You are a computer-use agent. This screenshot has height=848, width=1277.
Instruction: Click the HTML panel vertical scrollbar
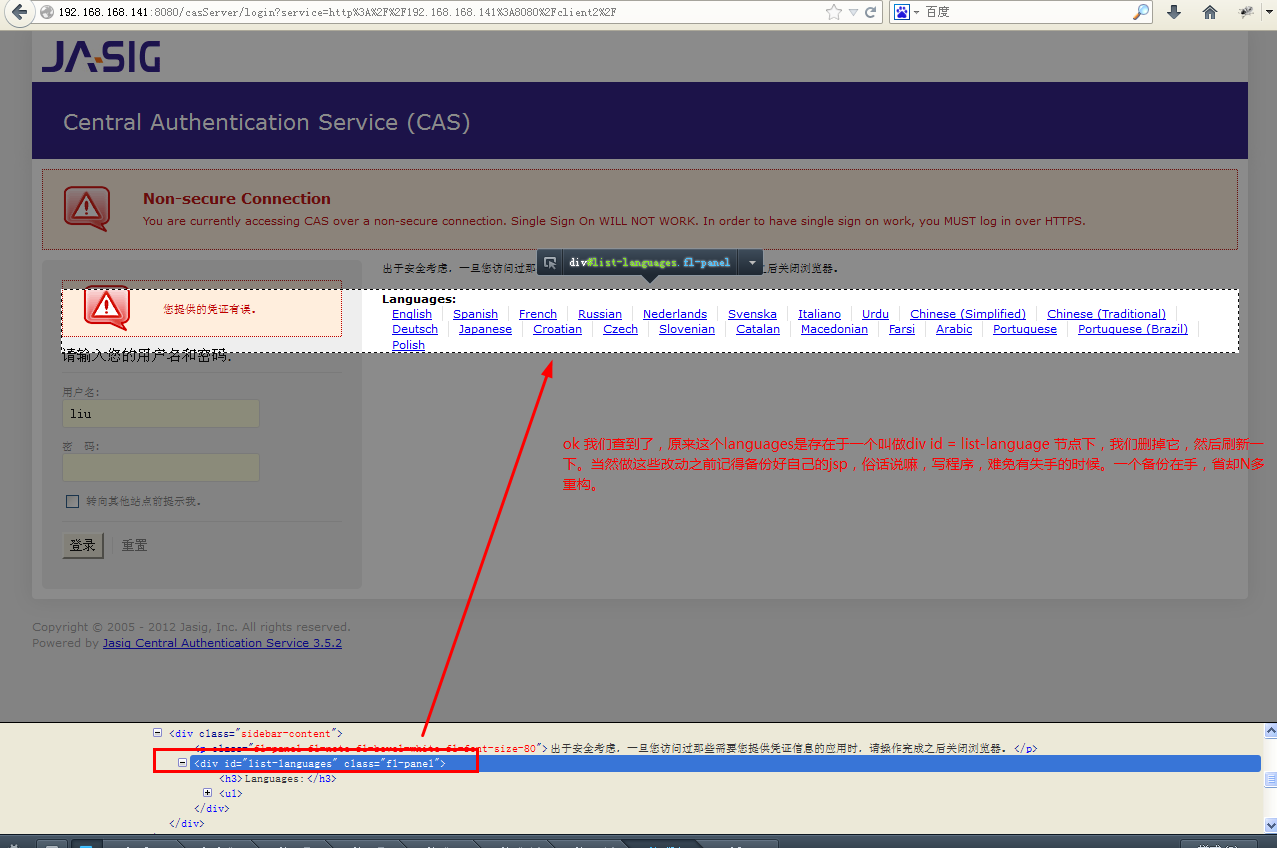point(1269,779)
